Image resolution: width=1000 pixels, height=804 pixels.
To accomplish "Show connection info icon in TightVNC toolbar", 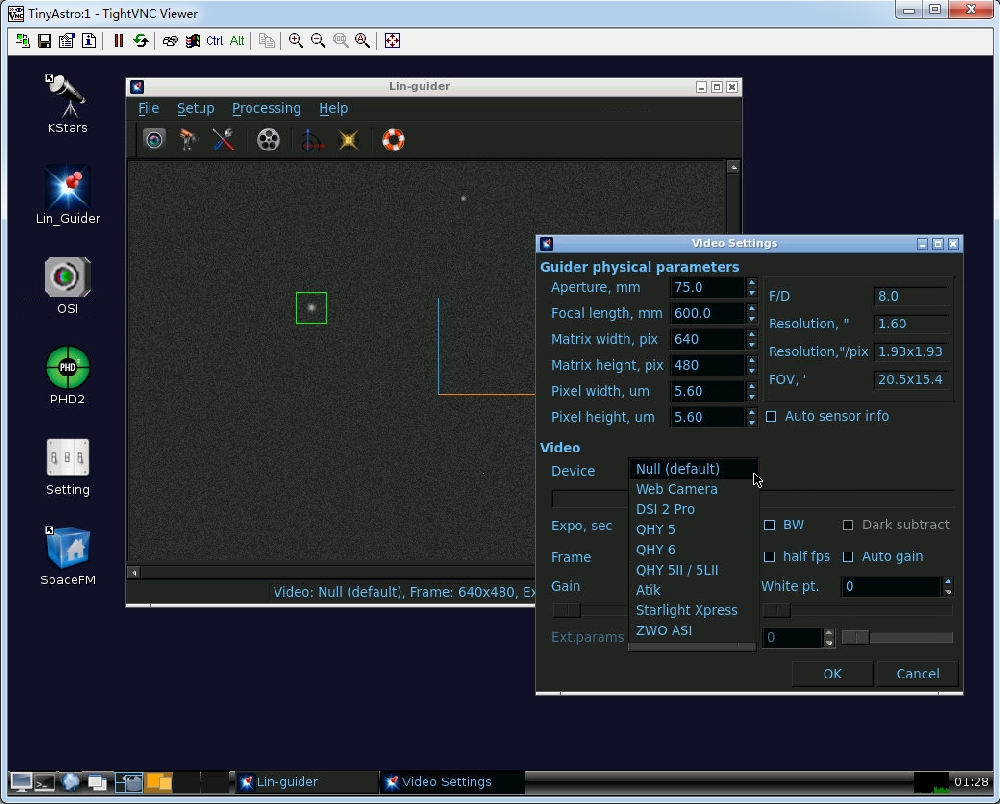I will click(x=89, y=41).
